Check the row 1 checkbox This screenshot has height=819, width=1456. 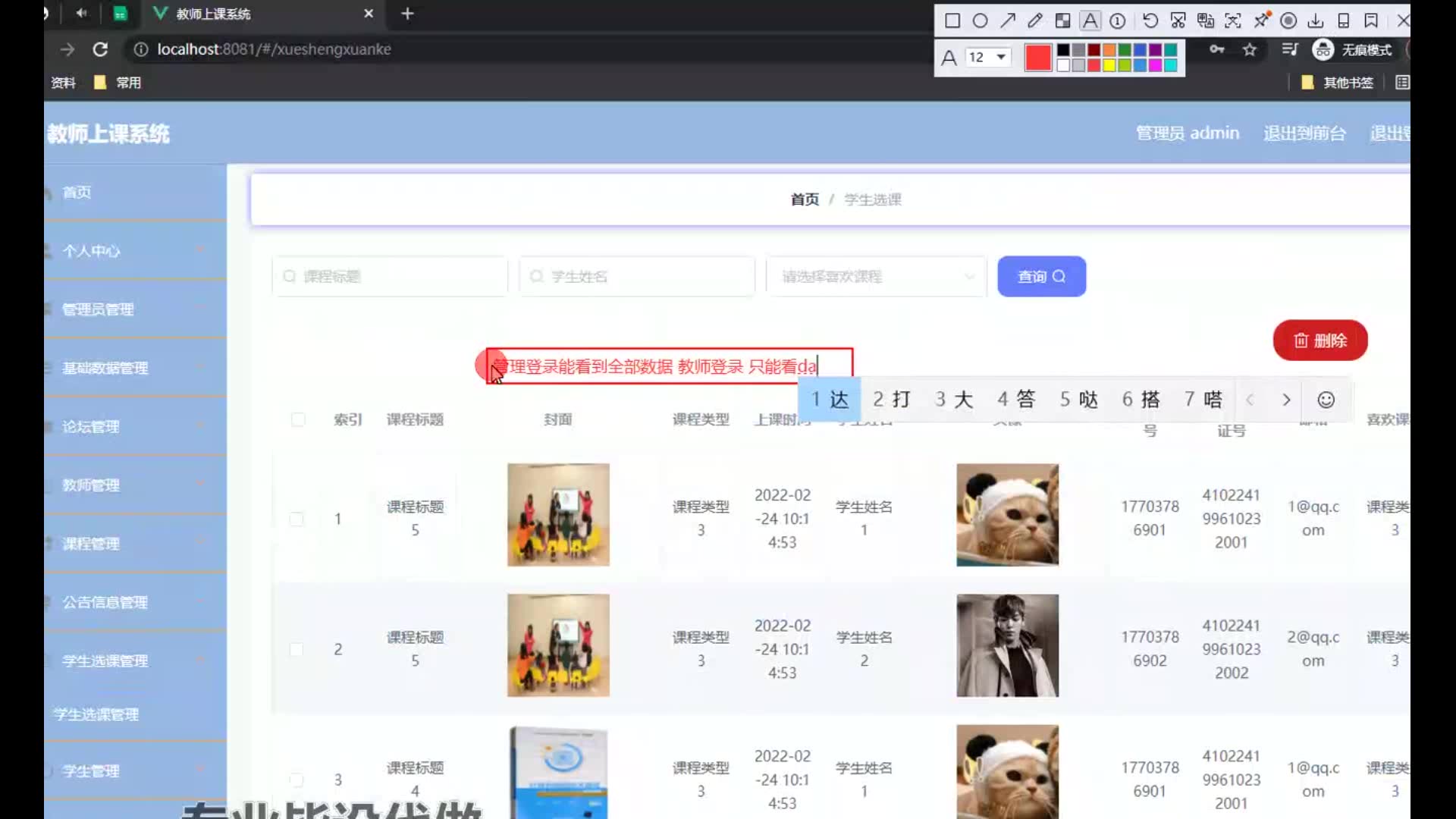click(x=297, y=519)
